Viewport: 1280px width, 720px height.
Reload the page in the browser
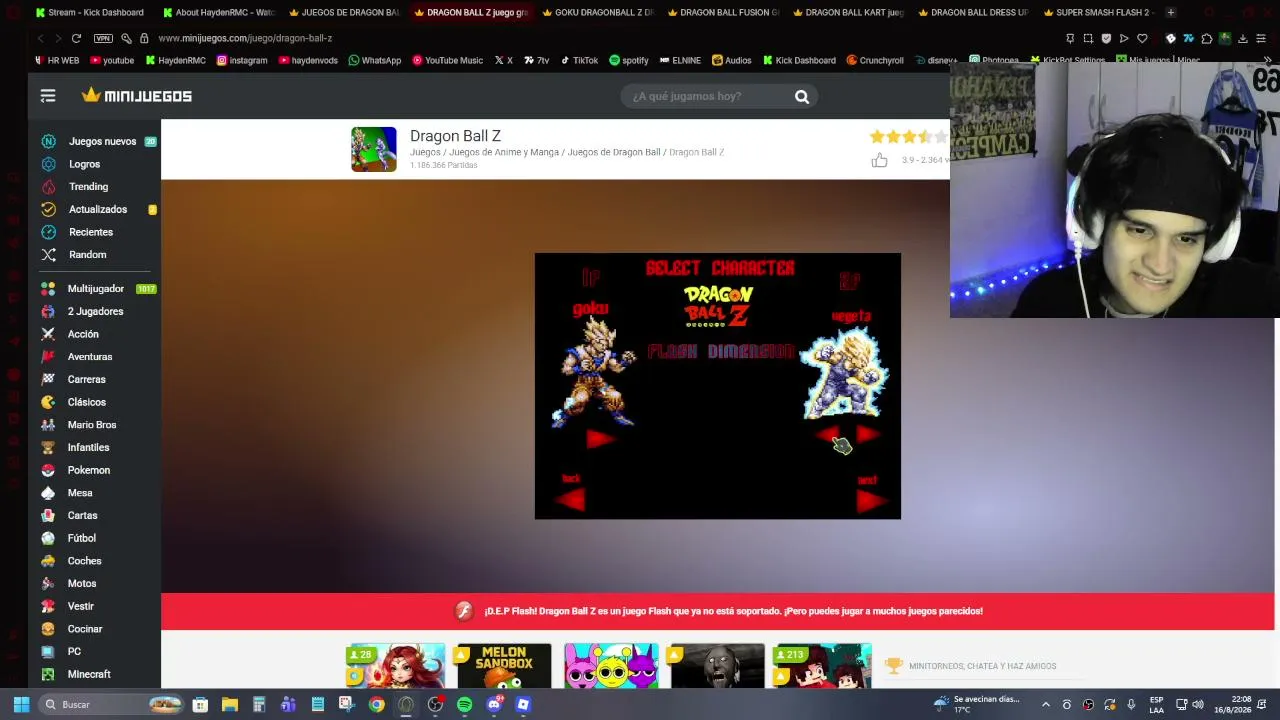(76, 38)
